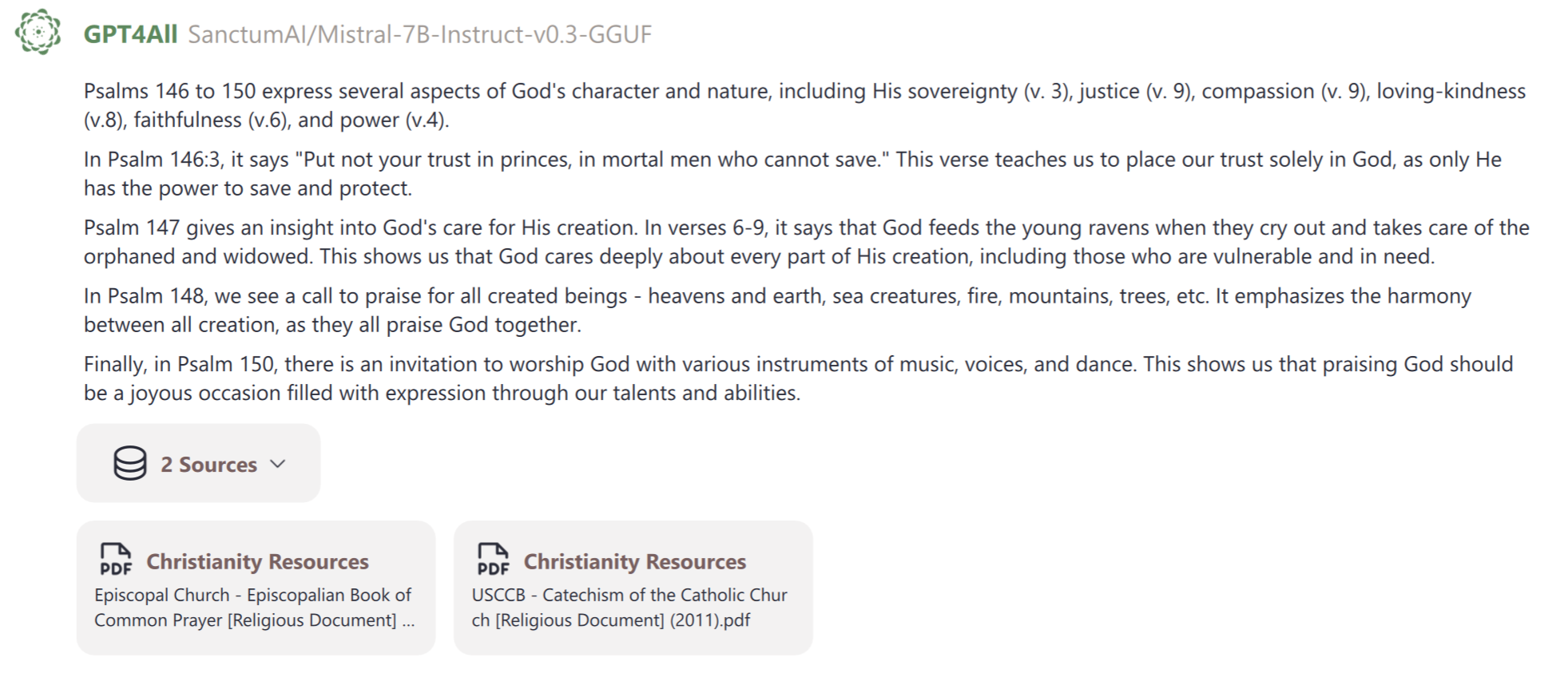This screenshot has width=1568, height=681.
Task: Click the second Christianity Resources heading
Action: pyautogui.click(x=634, y=561)
